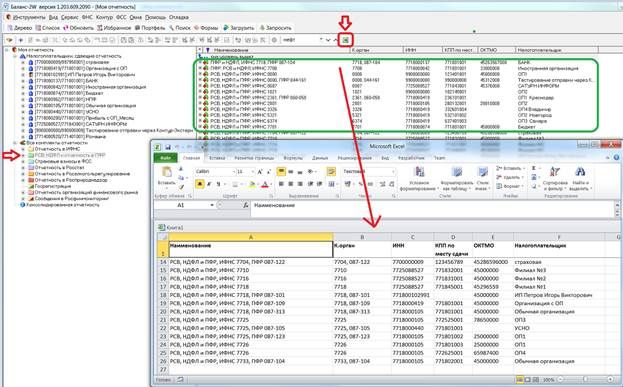This screenshot has height=387, width=623.
Task: Open the Отладка menu
Action: pos(179,17)
